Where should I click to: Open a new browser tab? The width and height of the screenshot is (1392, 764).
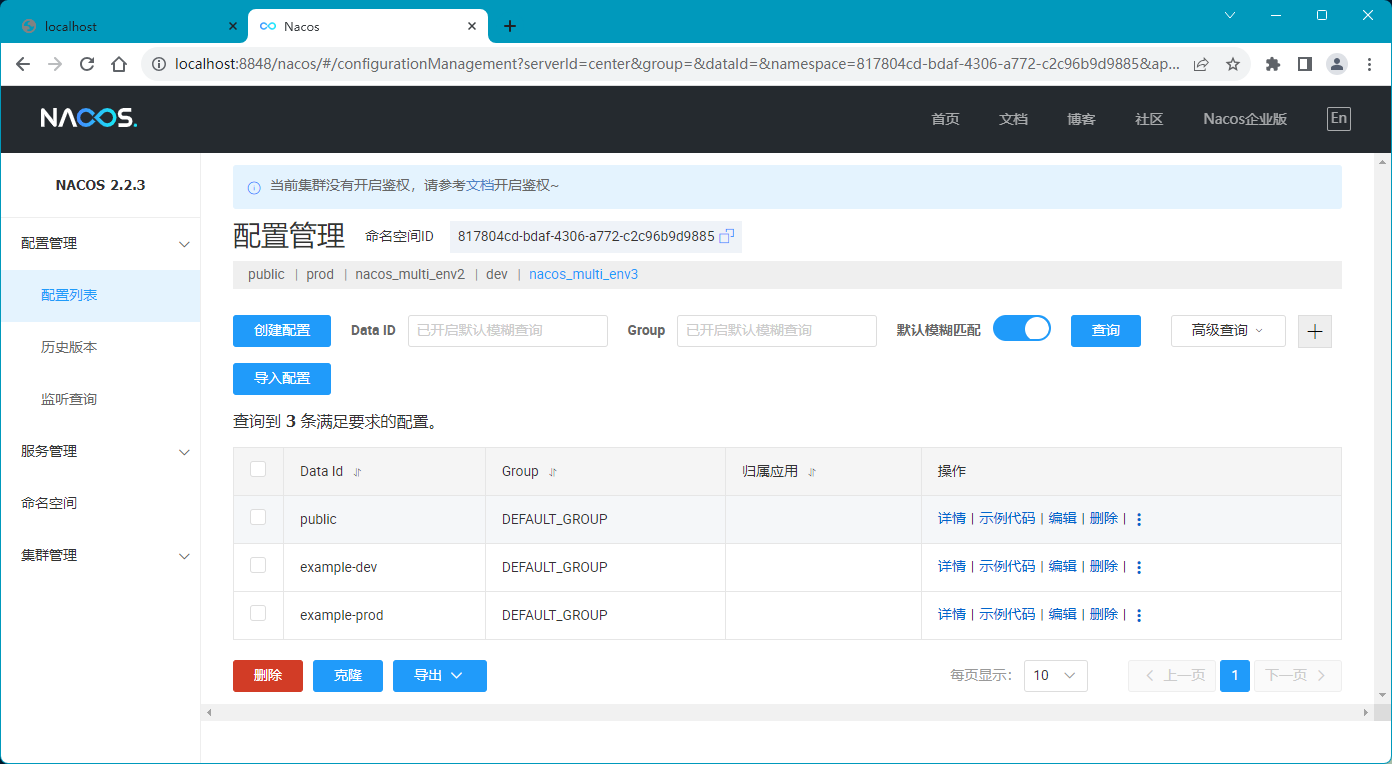pos(510,26)
